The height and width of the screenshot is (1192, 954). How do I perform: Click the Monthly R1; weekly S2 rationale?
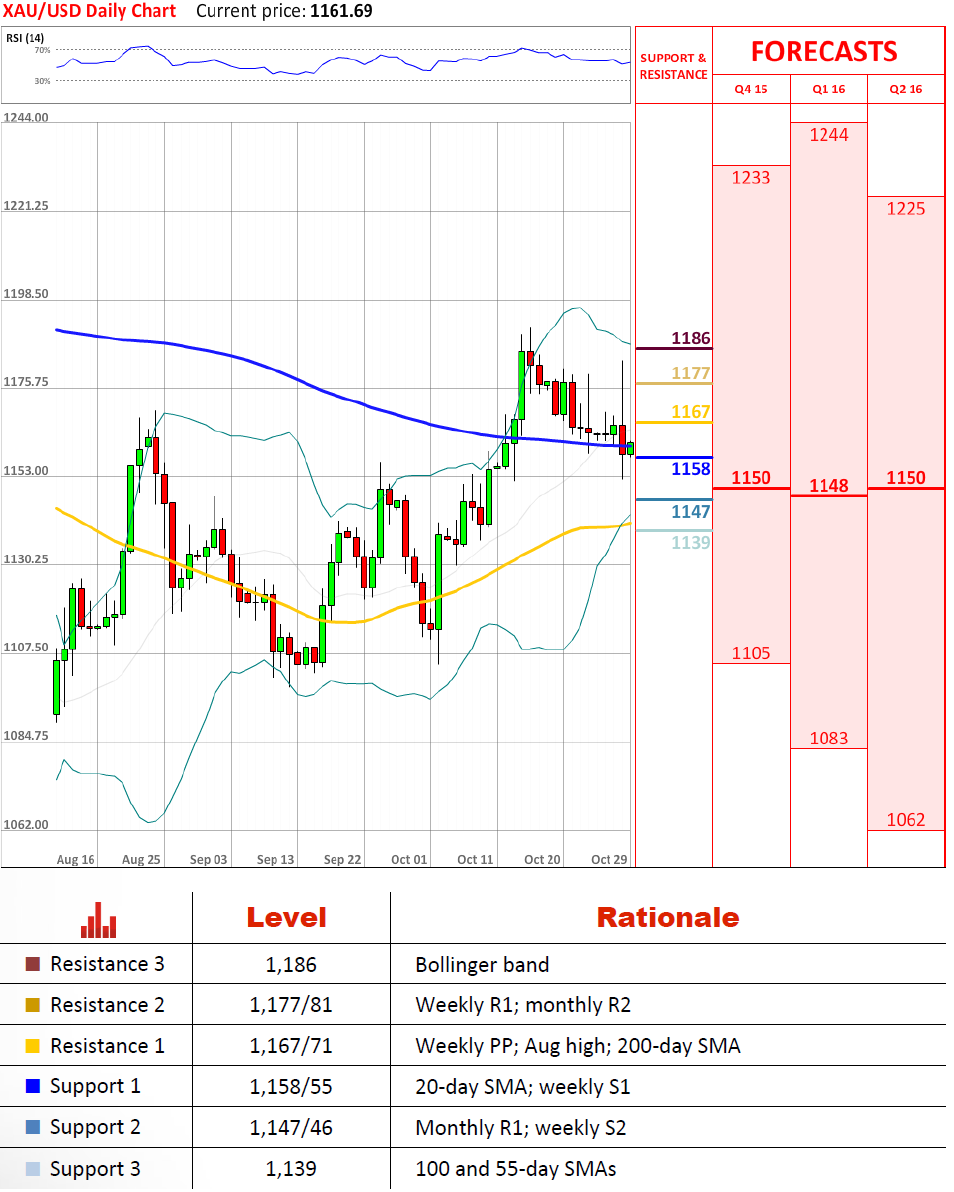coord(521,1128)
